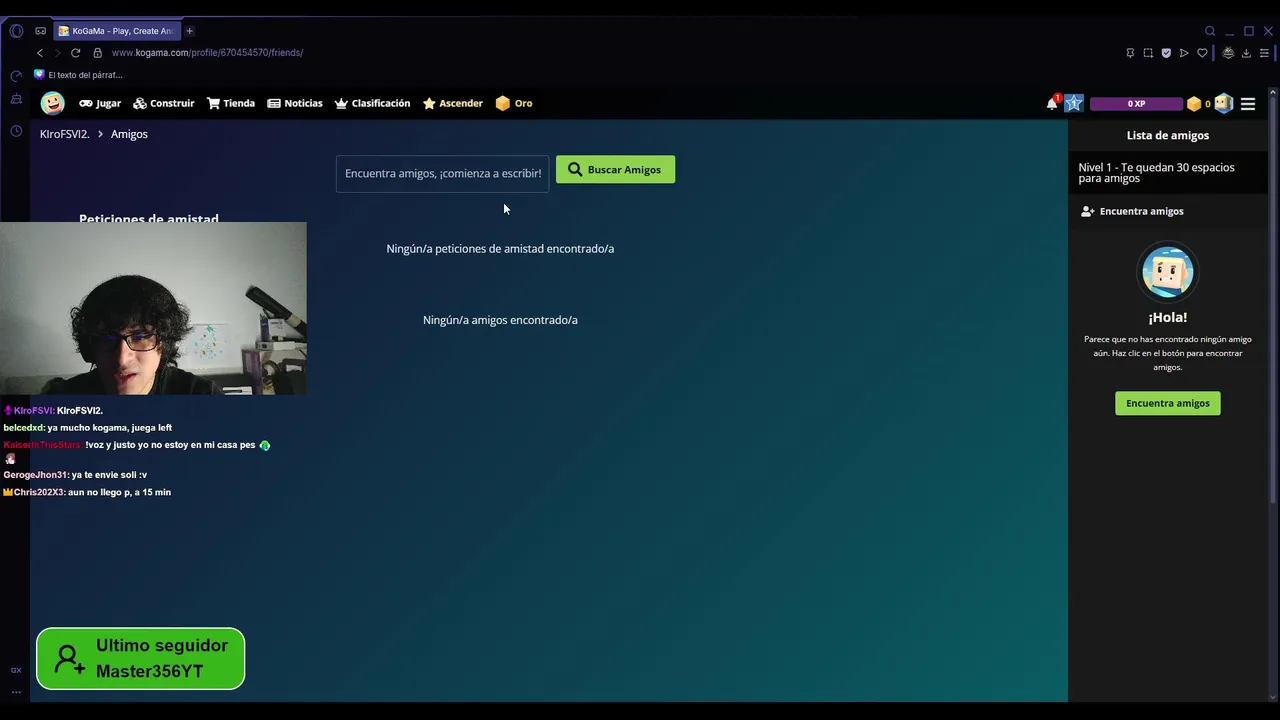Viewport: 1280px width, 720px height.
Task: Click the level 1 star badge
Action: point(1074,103)
